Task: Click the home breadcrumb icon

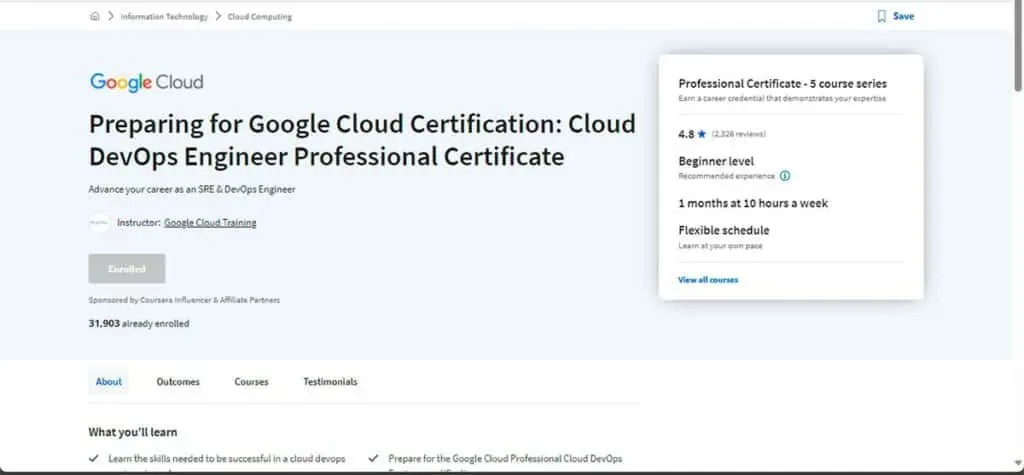Action: 95,16
